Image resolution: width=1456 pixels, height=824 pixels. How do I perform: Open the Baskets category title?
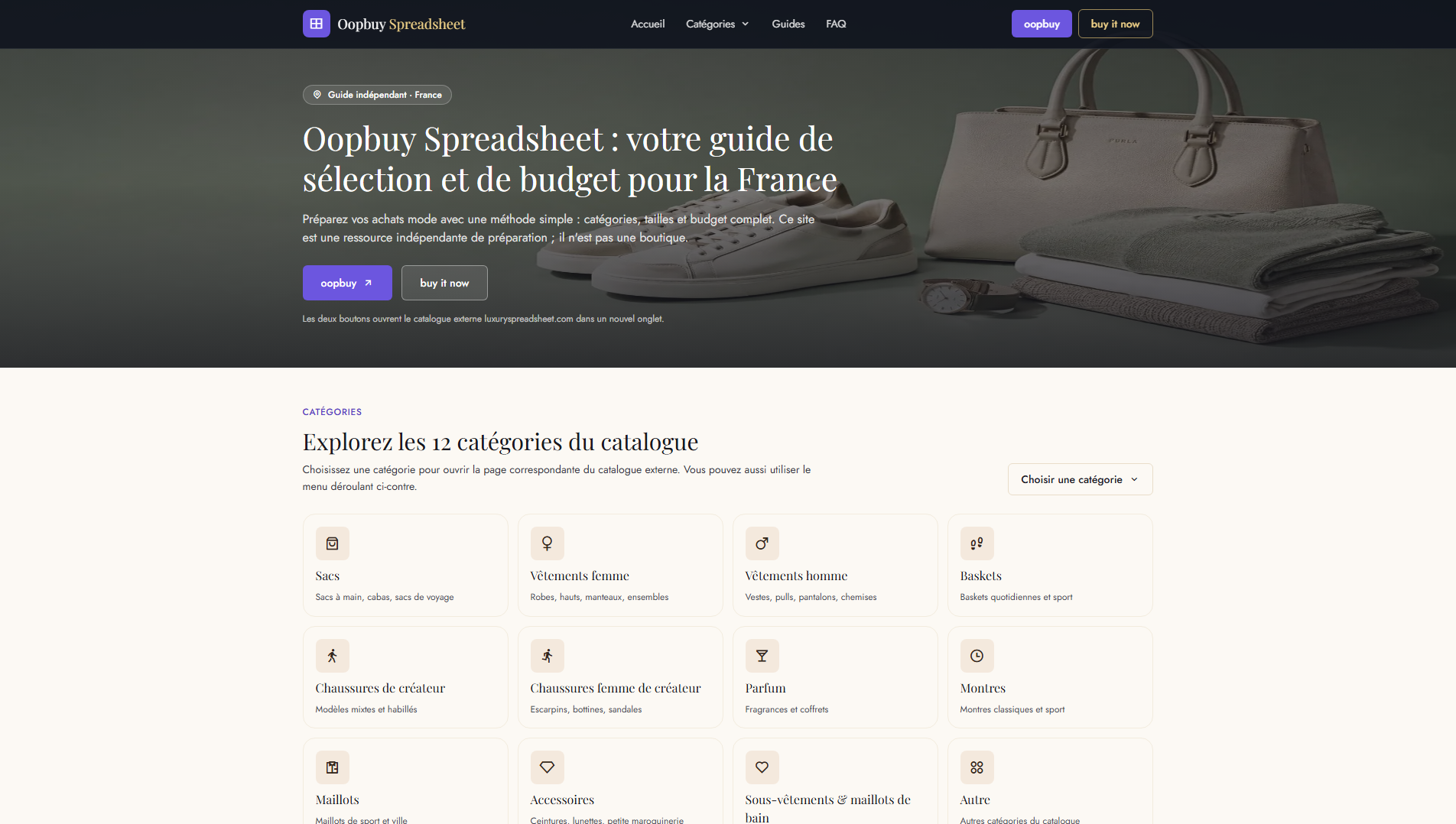tap(980, 576)
